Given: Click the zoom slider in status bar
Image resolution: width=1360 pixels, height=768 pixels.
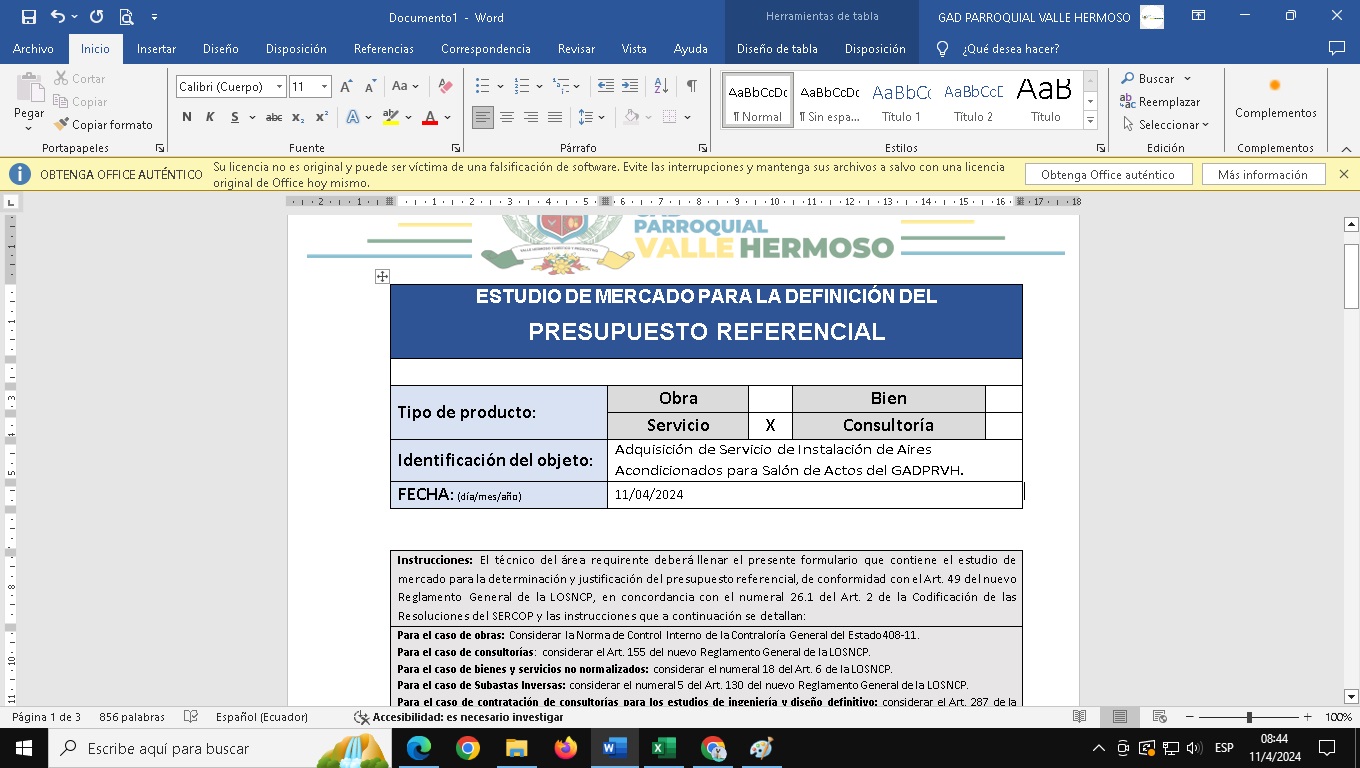Looking at the screenshot, I should click(1249, 717).
